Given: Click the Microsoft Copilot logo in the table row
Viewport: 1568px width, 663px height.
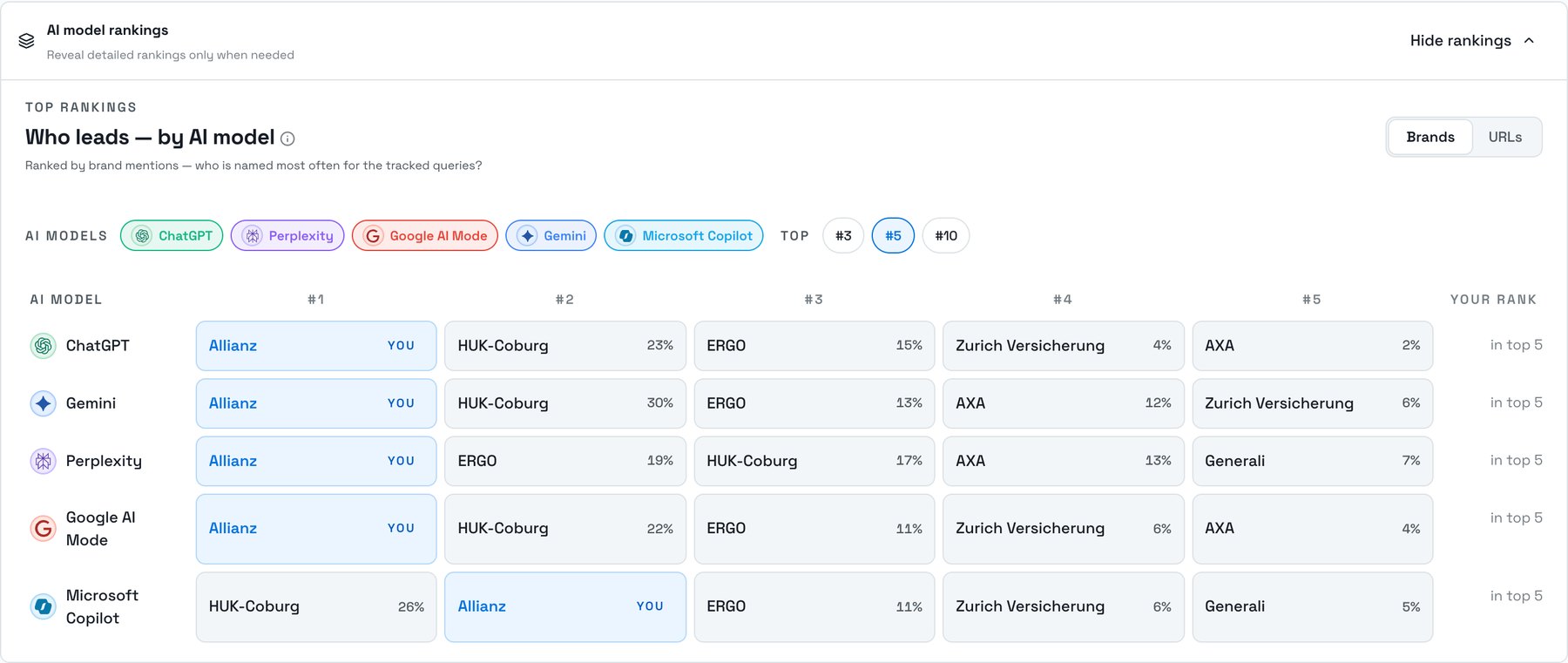Looking at the screenshot, I should tap(43, 606).
